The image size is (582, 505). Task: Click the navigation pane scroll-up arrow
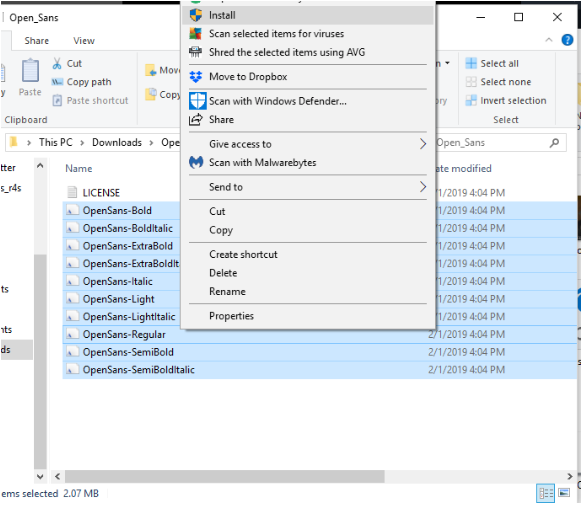coord(40,166)
